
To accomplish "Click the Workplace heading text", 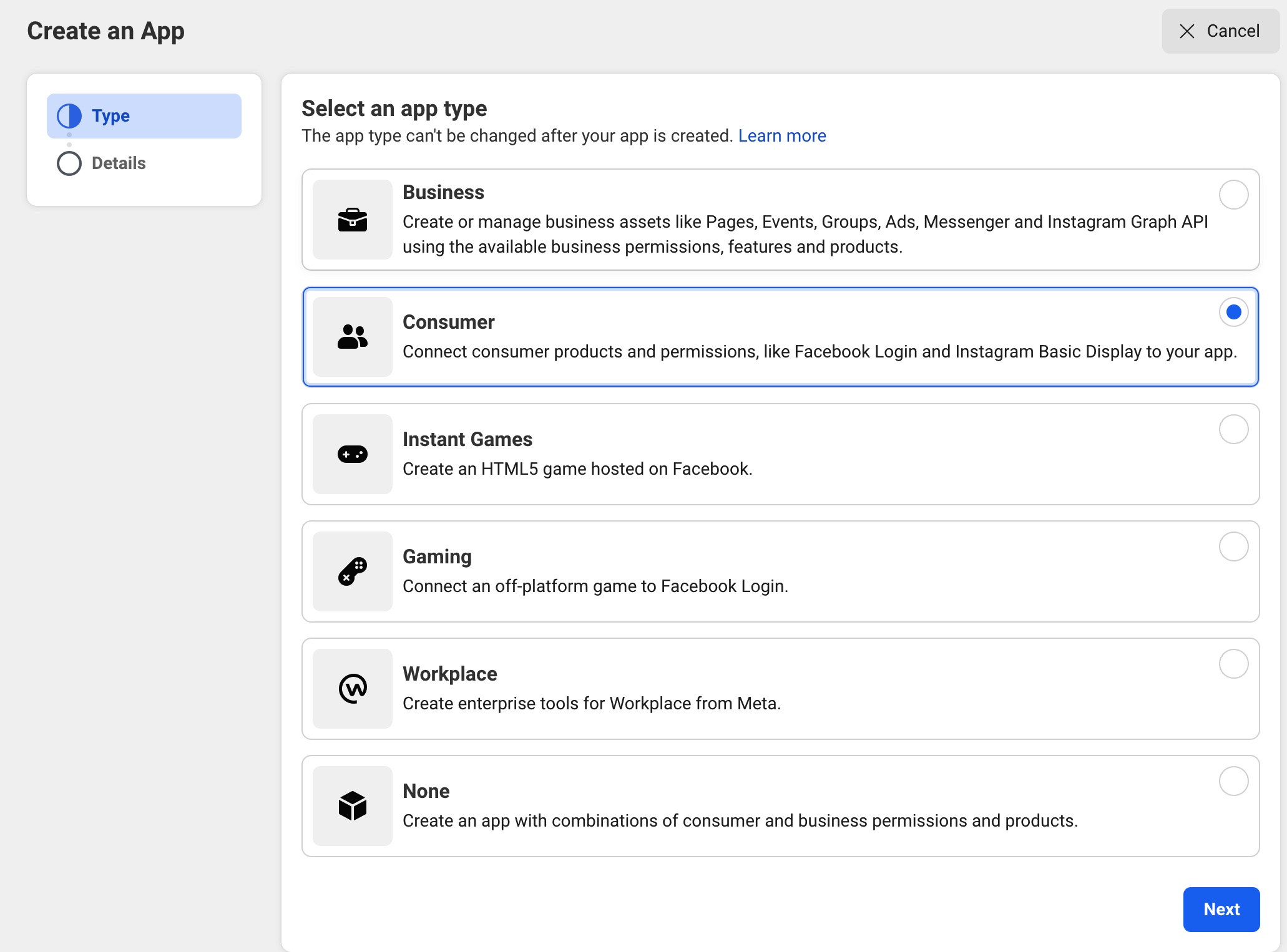I will click(450, 674).
